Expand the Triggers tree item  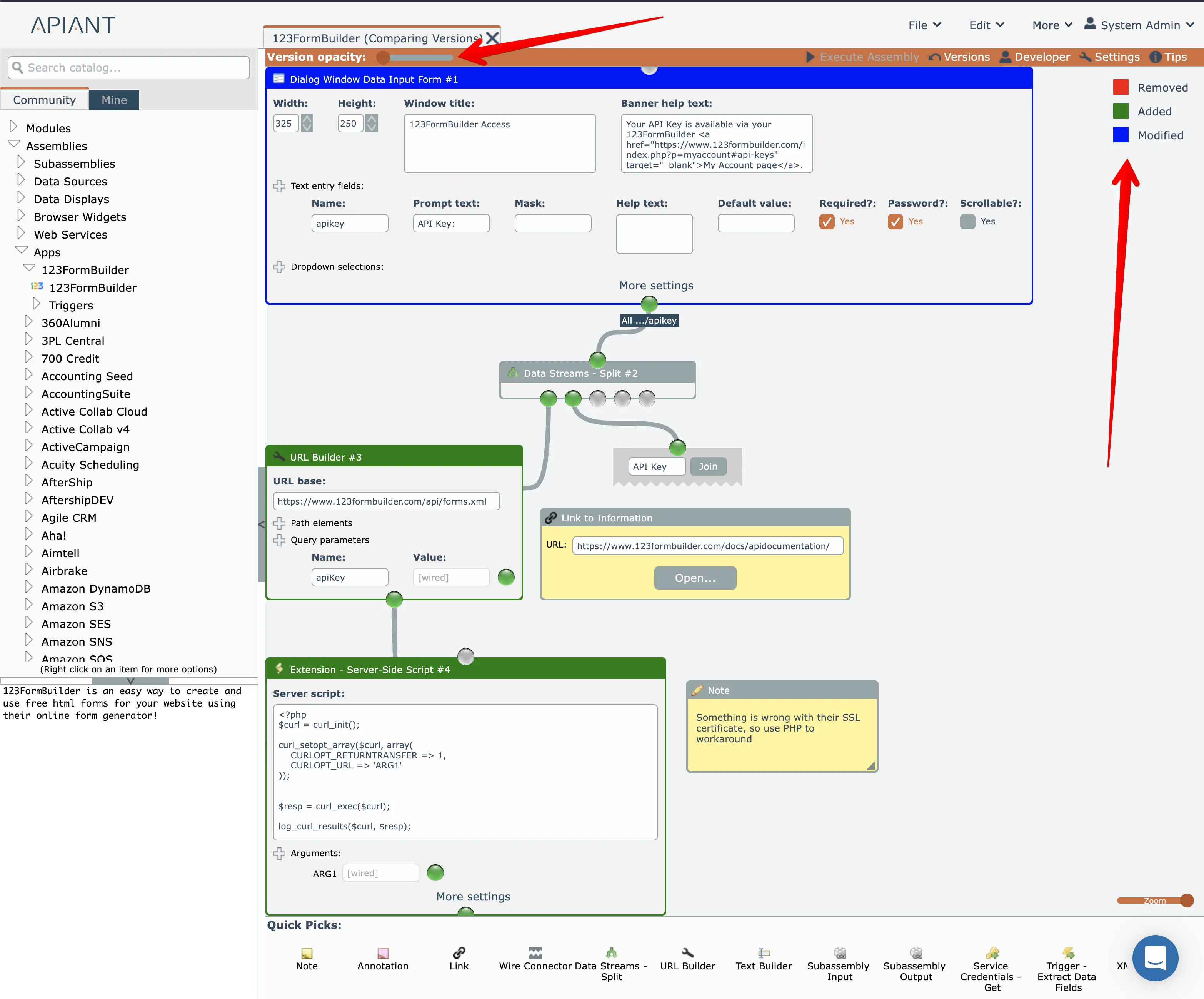pyautogui.click(x=37, y=304)
